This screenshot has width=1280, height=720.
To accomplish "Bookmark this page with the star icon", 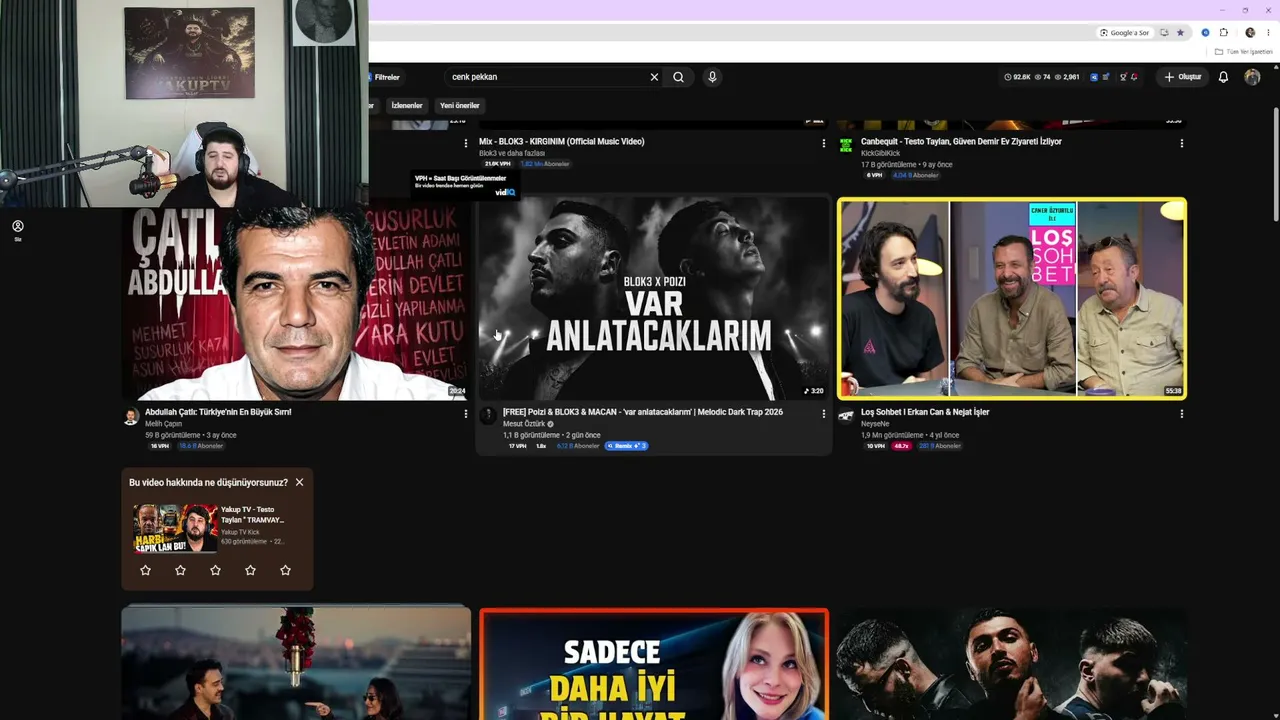I will pyautogui.click(x=1180, y=33).
